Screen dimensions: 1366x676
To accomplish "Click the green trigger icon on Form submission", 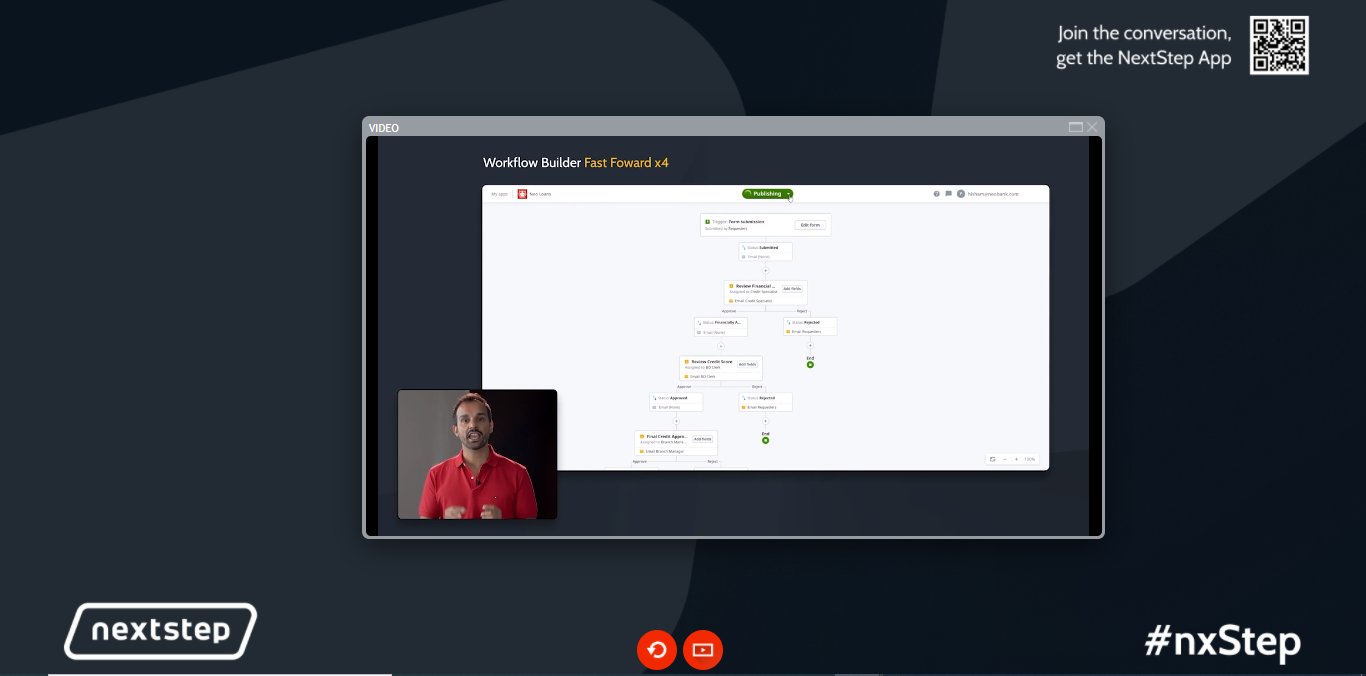I will click(707, 221).
